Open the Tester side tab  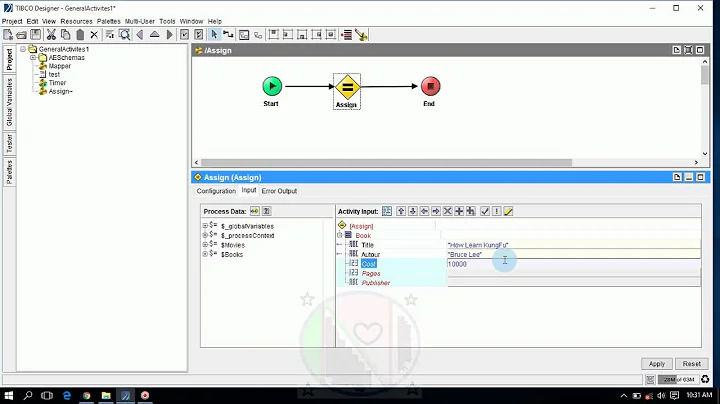(x=9, y=144)
